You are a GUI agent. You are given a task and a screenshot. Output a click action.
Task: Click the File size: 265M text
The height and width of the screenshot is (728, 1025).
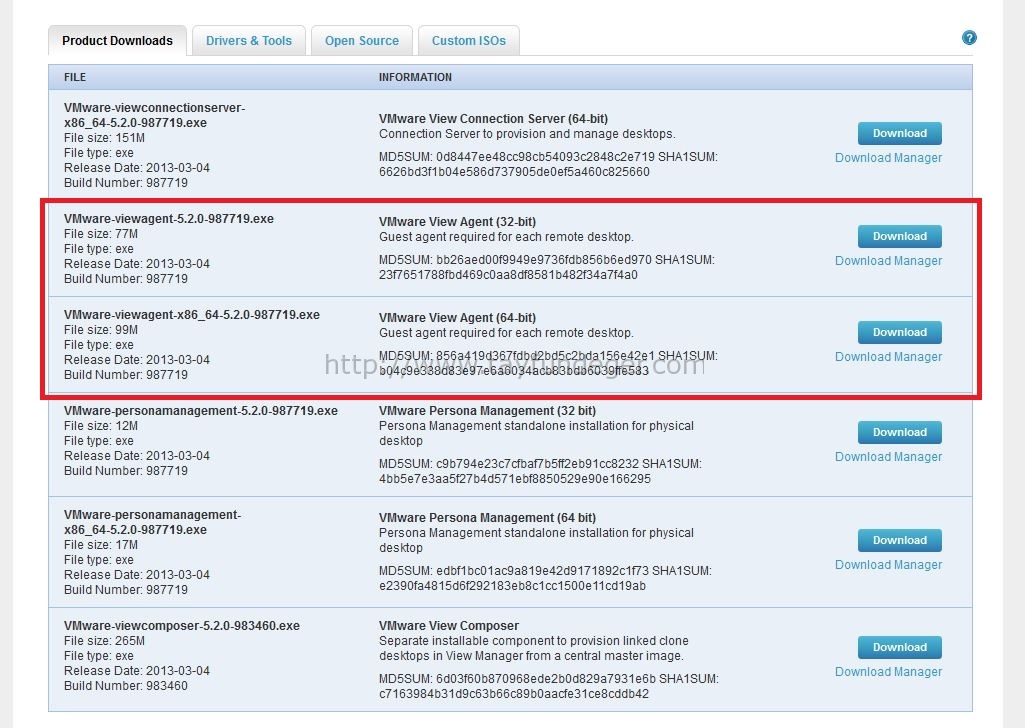pos(105,641)
